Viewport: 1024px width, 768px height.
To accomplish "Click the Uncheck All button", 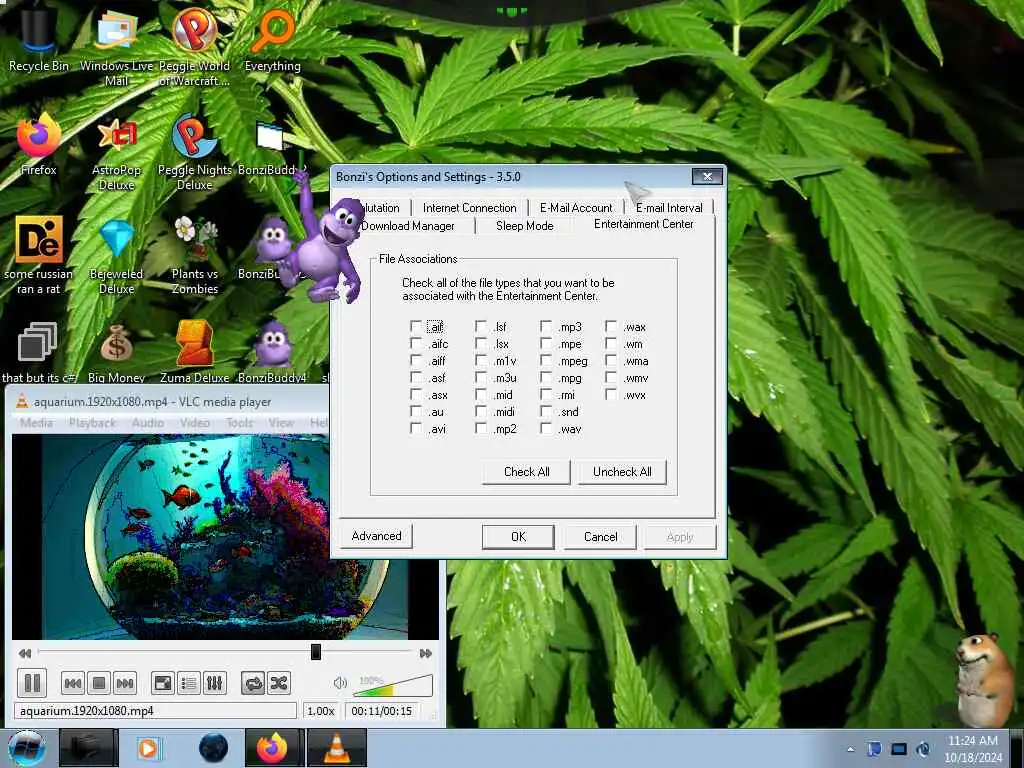I will coord(622,472).
